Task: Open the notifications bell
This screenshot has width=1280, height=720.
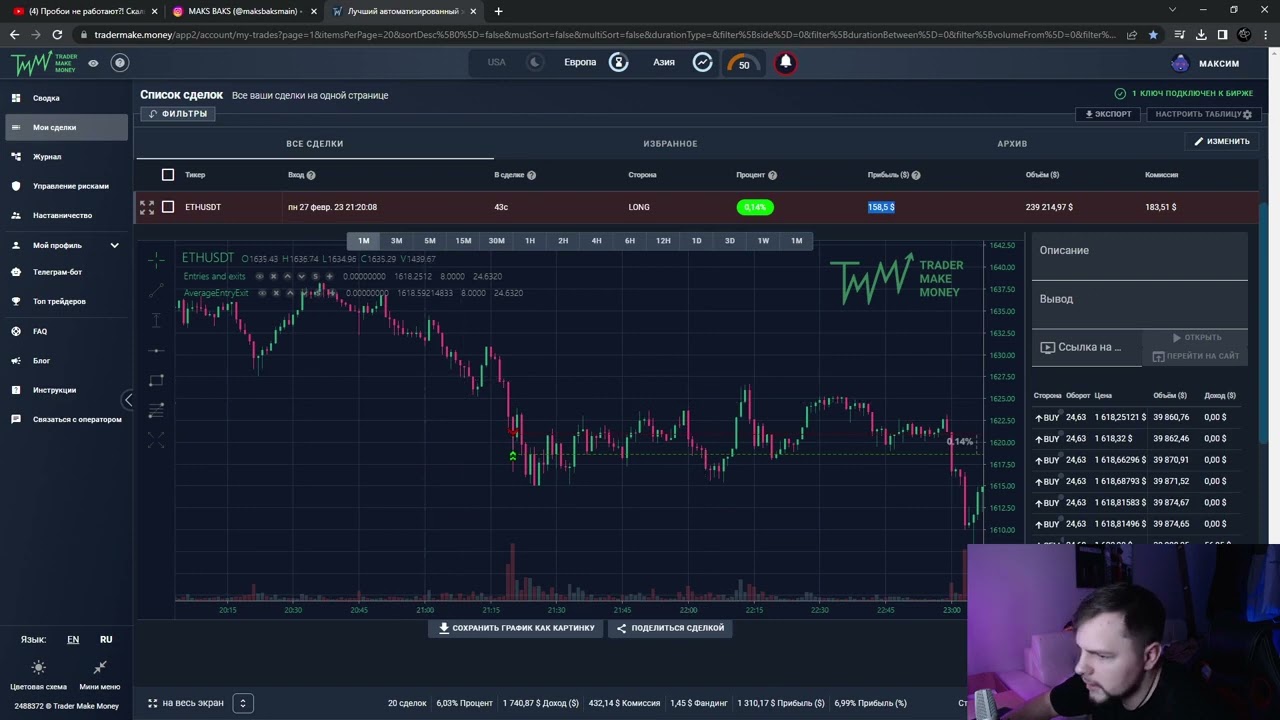Action: coord(786,62)
